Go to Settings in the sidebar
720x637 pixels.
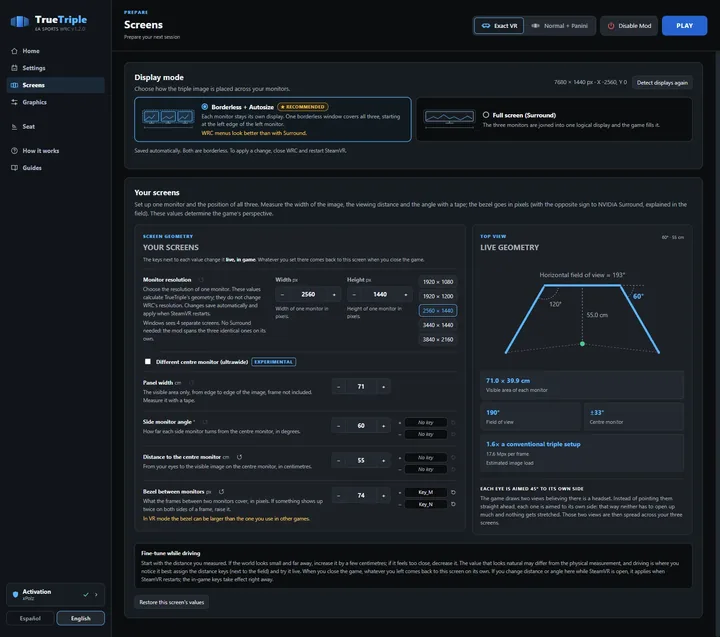point(56,68)
